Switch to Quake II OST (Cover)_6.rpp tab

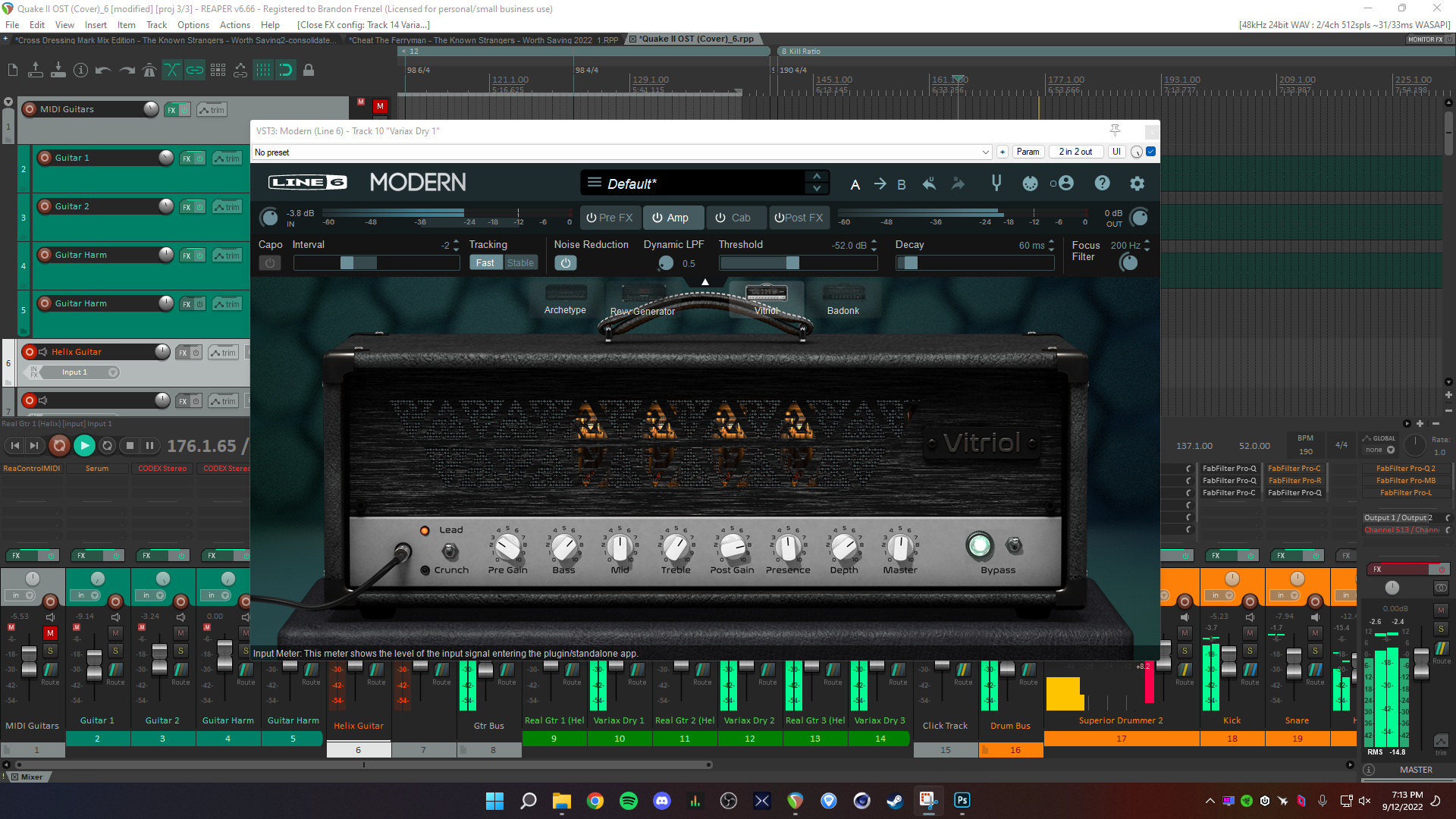[x=695, y=39]
